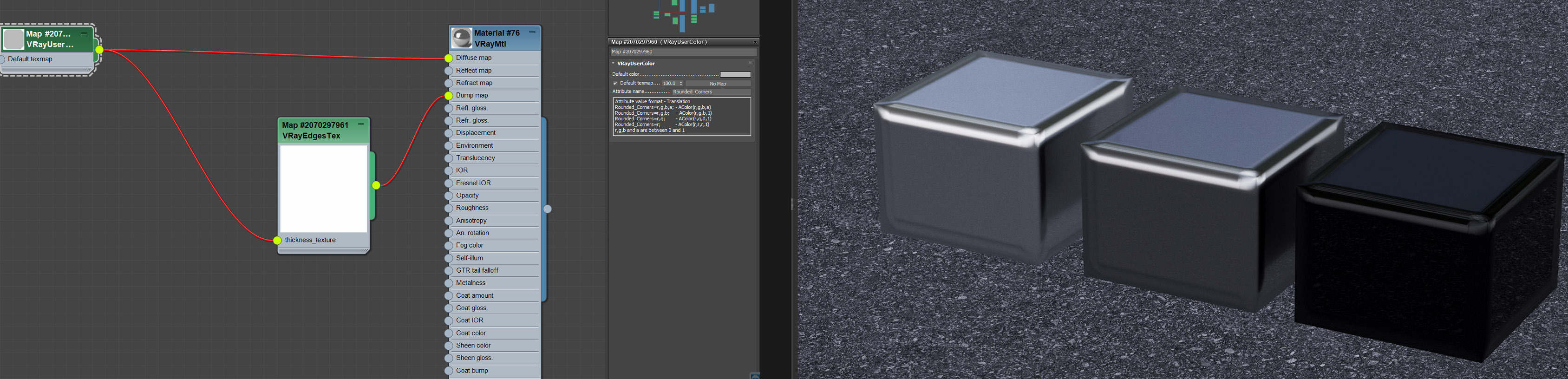1568x379 pixels.
Task: Click the VRayMtl node output socket
Action: tap(547, 209)
